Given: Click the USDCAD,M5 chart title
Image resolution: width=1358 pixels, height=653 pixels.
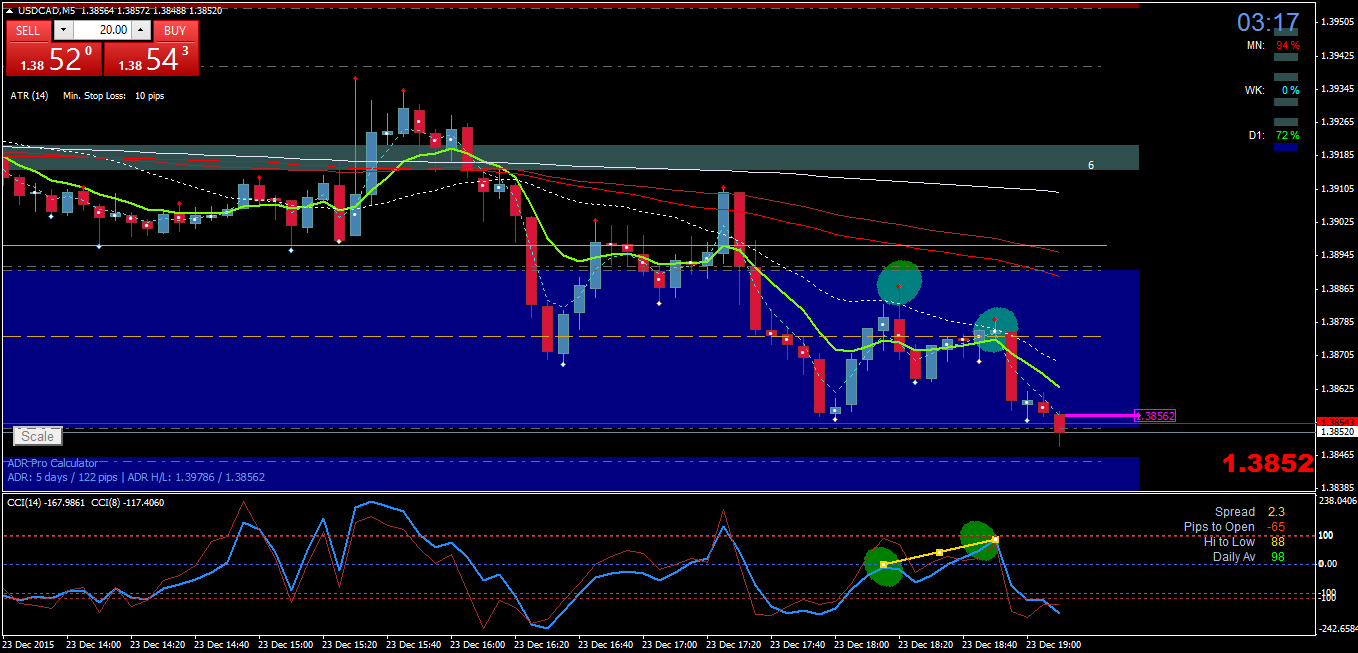Looking at the screenshot, I should click(x=47, y=10).
